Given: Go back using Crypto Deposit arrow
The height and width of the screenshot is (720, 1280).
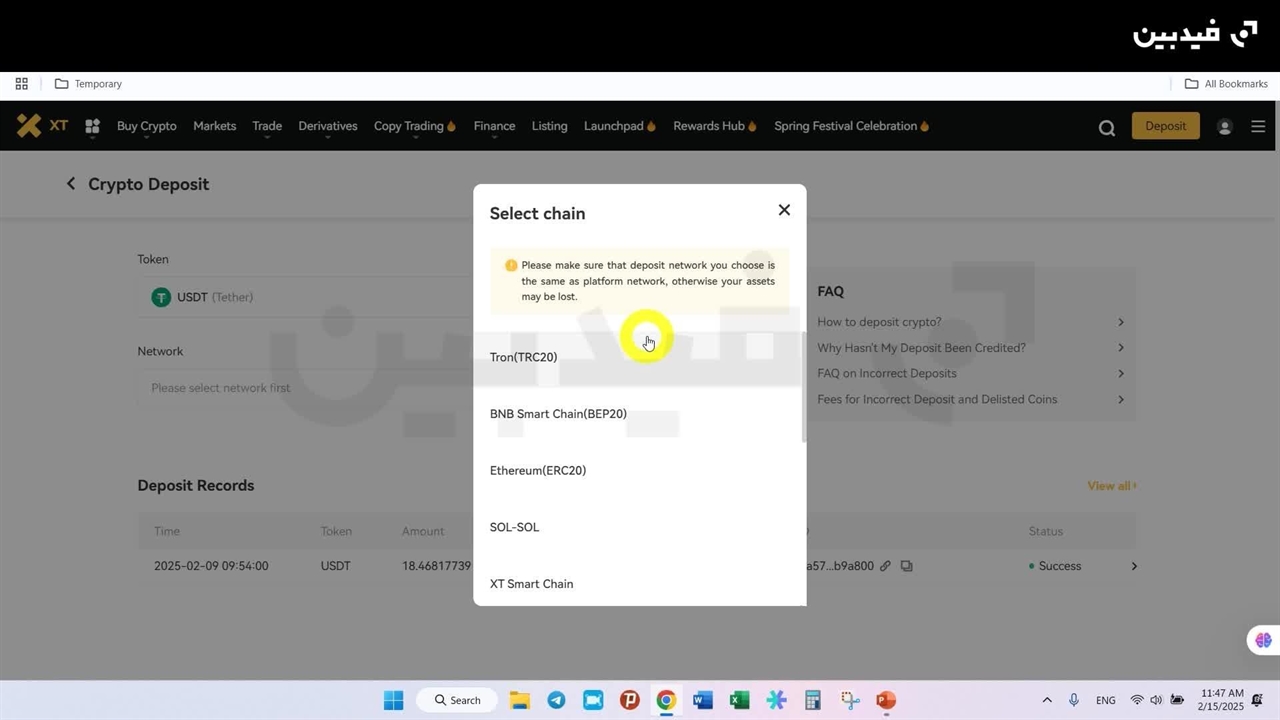Looking at the screenshot, I should (71, 184).
